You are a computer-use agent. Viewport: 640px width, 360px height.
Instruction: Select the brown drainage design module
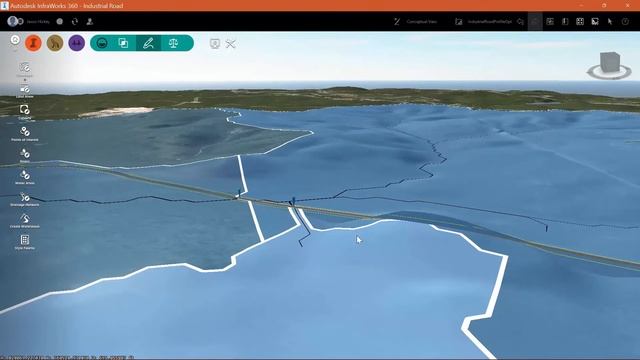coord(55,43)
